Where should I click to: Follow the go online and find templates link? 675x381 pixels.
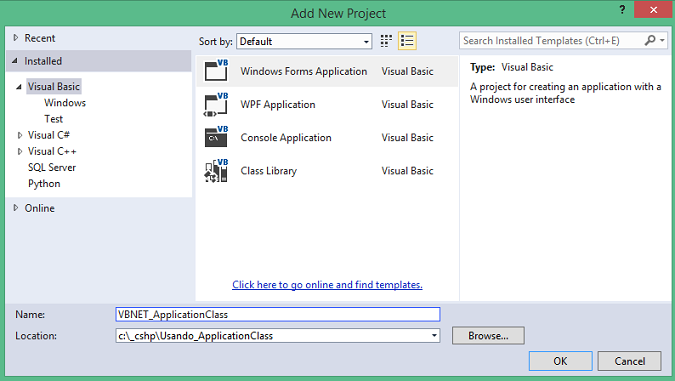pos(327,285)
